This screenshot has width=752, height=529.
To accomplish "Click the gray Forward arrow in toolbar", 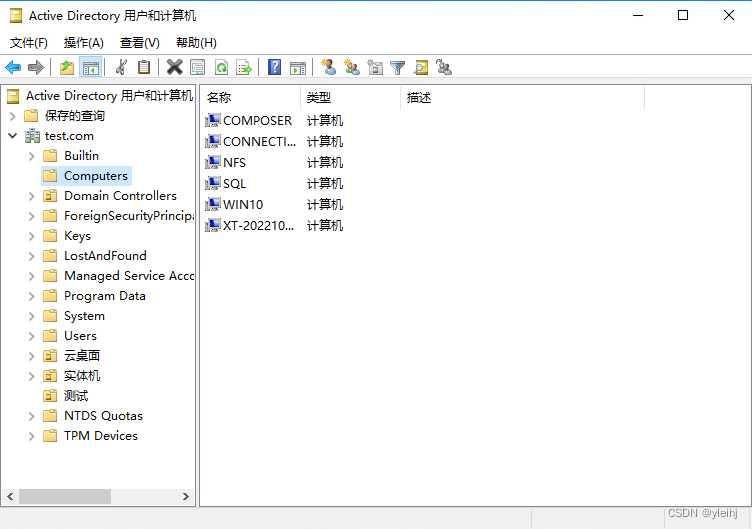I will (36, 68).
